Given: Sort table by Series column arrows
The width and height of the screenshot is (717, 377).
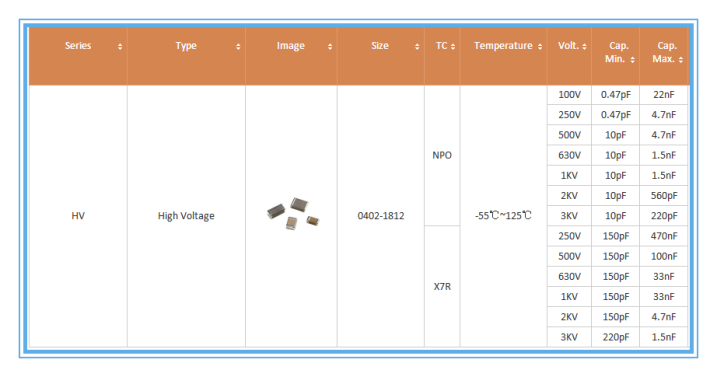Looking at the screenshot, I should point(120,47).
